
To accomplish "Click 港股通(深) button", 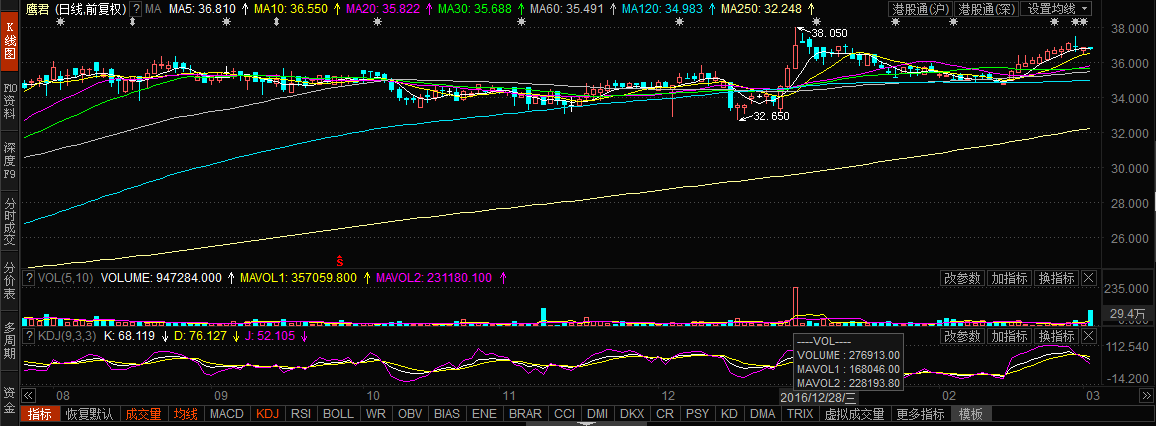I will click(x=986, y=9).
